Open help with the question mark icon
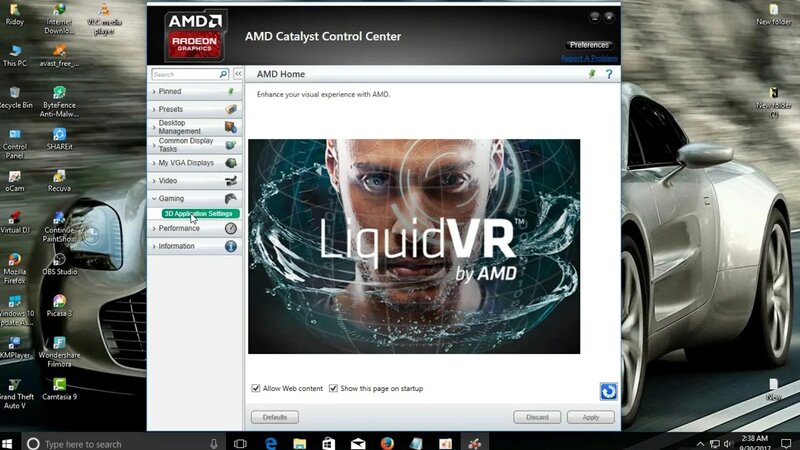800x450 pixels. [609, 74]
